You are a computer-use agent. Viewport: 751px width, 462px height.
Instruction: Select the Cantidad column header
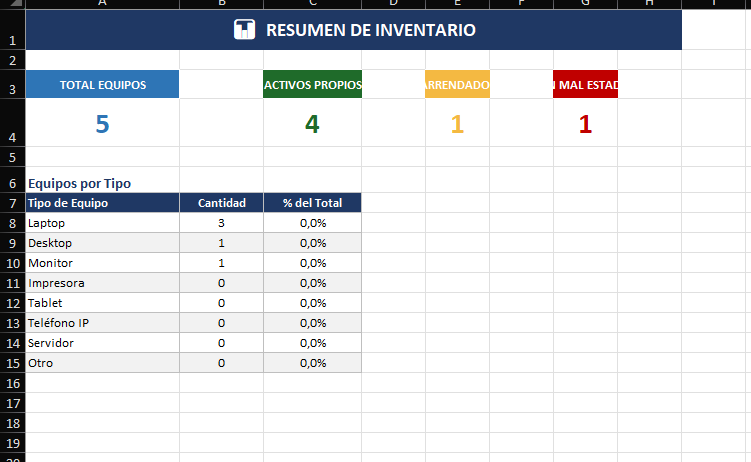click(221, 203)
